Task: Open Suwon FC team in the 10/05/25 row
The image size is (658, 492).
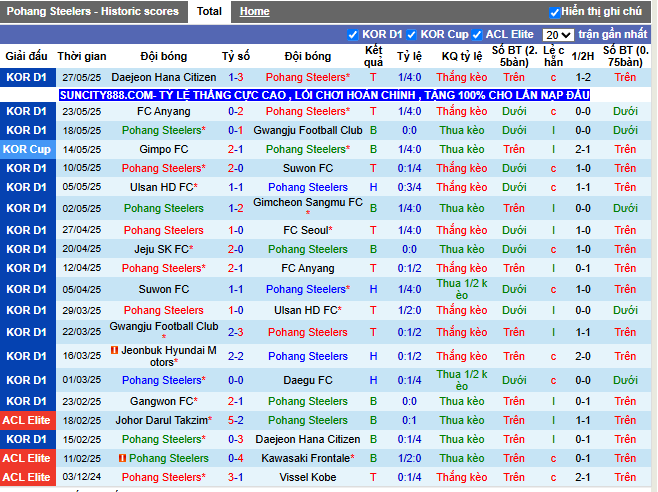Action: tap(308, 168)
